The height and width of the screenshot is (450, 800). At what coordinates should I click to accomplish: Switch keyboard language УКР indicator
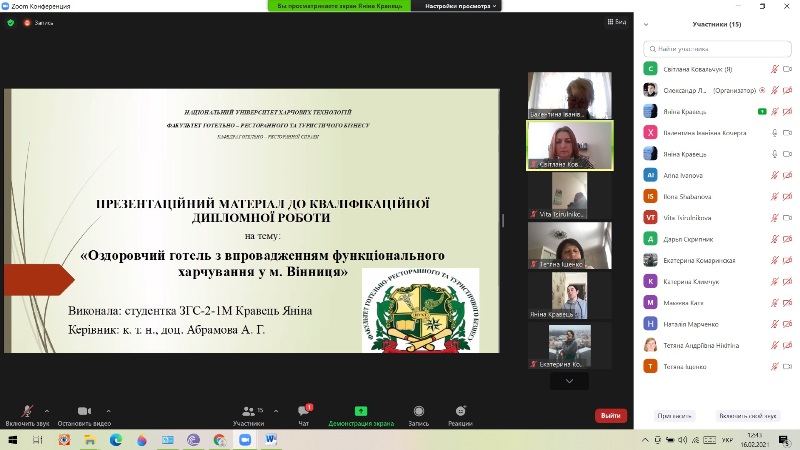(727, 440)
